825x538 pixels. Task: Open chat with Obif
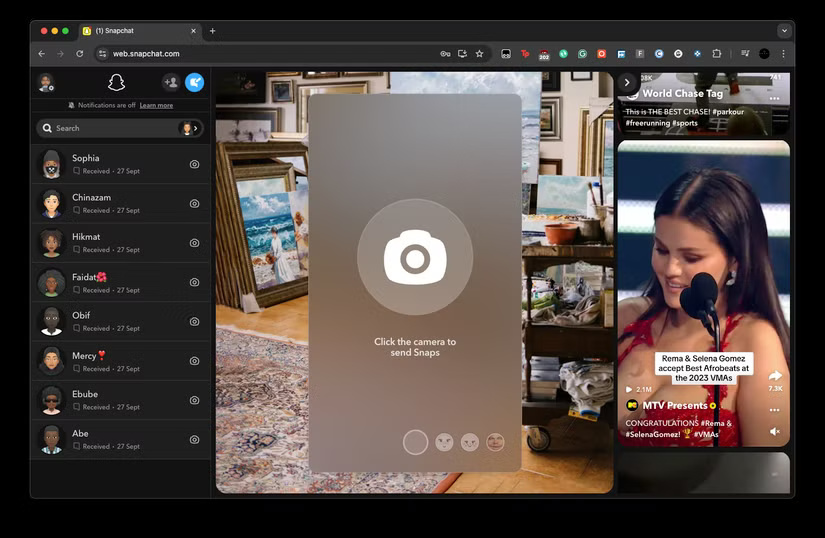[x=121, y=321]
